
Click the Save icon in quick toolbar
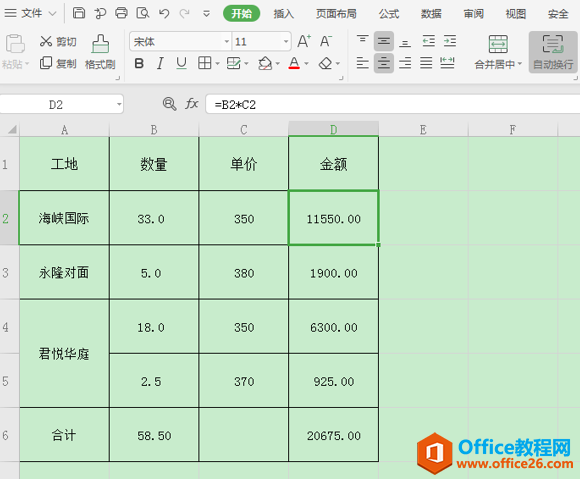78,13
